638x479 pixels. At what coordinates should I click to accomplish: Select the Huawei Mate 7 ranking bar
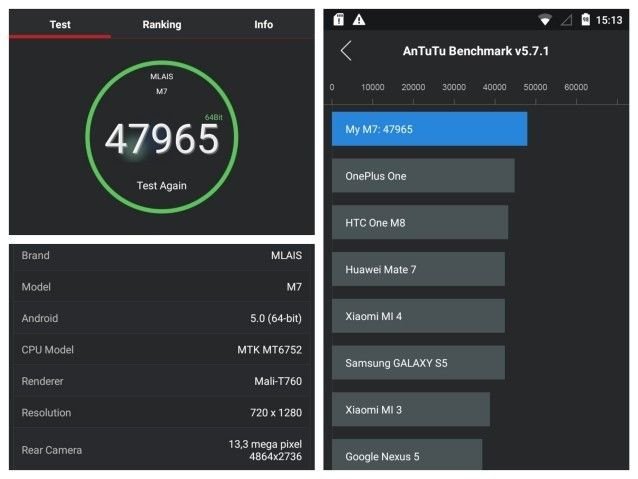click(x=418, y=269)
